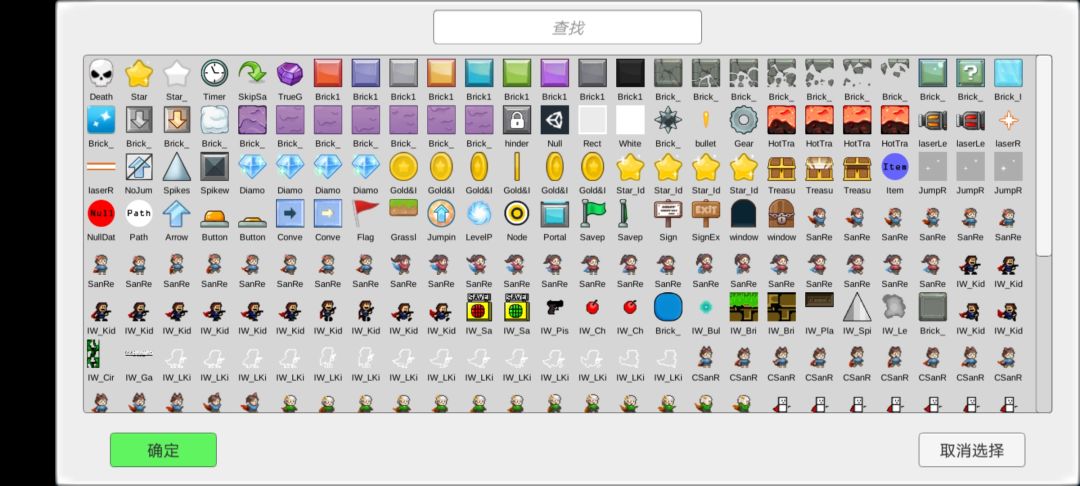Choose the IW_Pla platform item
Image resolution: width=1080 pixels, height=486 pixels.
pyautogui.click(x=819, y=300)
